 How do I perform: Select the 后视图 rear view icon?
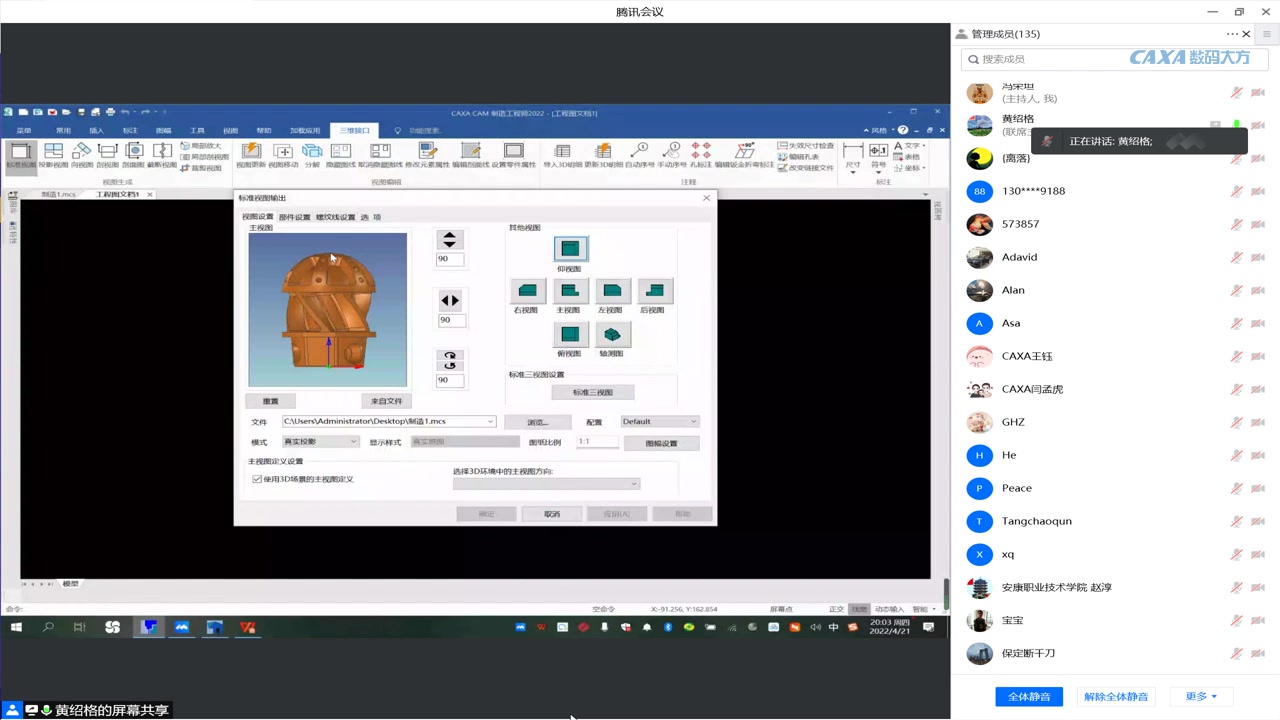[655, 291]
